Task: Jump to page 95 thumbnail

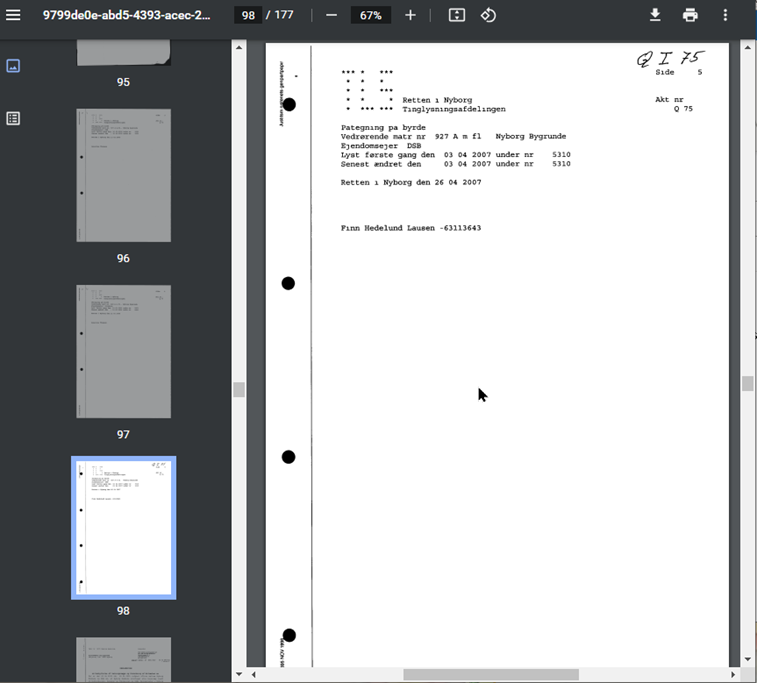Action: (x=123, y=54)
